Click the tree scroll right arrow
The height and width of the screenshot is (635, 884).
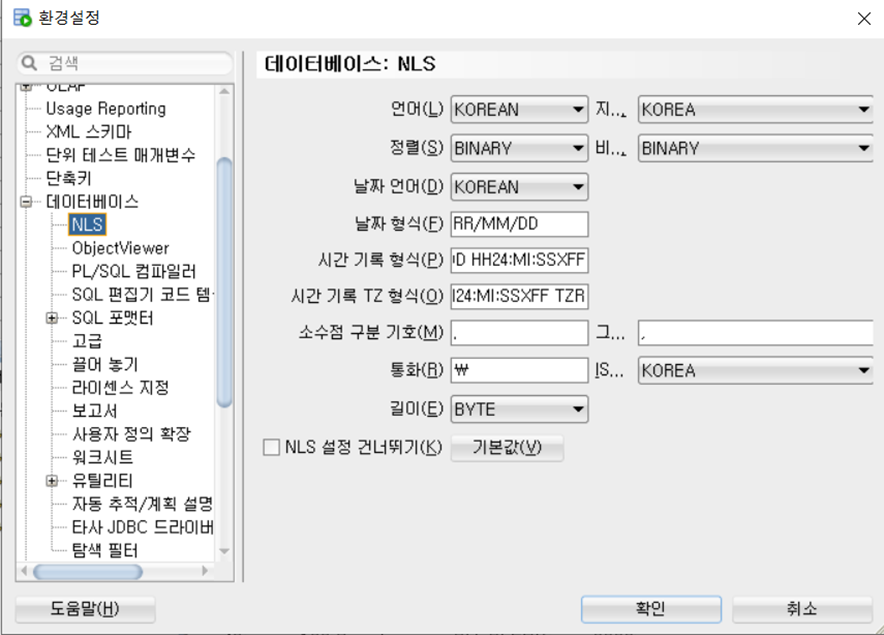[205, 571]
